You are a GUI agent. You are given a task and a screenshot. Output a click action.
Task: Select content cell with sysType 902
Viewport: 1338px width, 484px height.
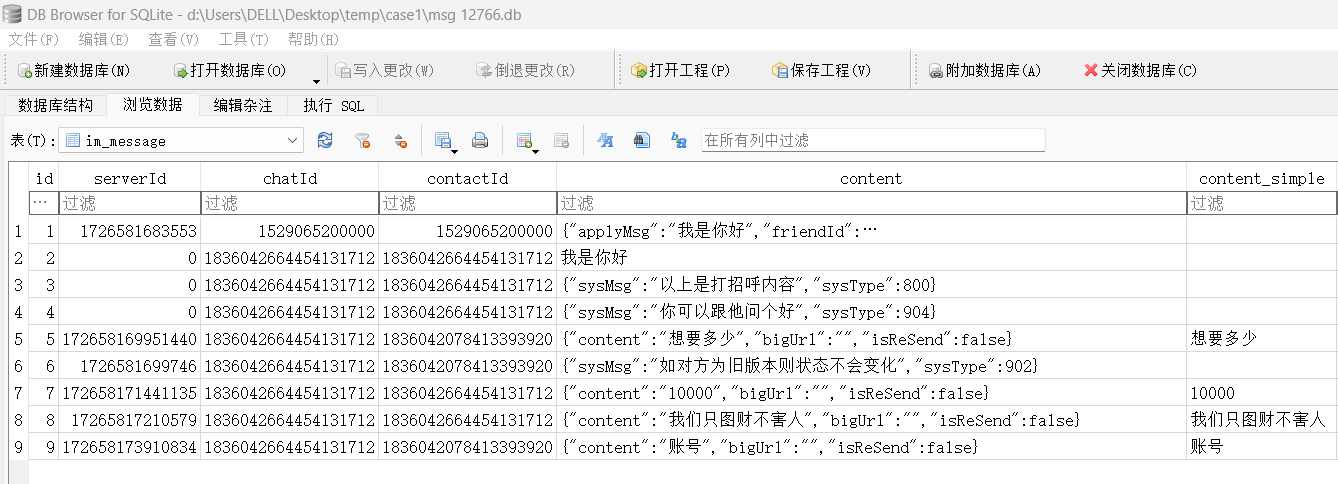click(x=872, y=366)
